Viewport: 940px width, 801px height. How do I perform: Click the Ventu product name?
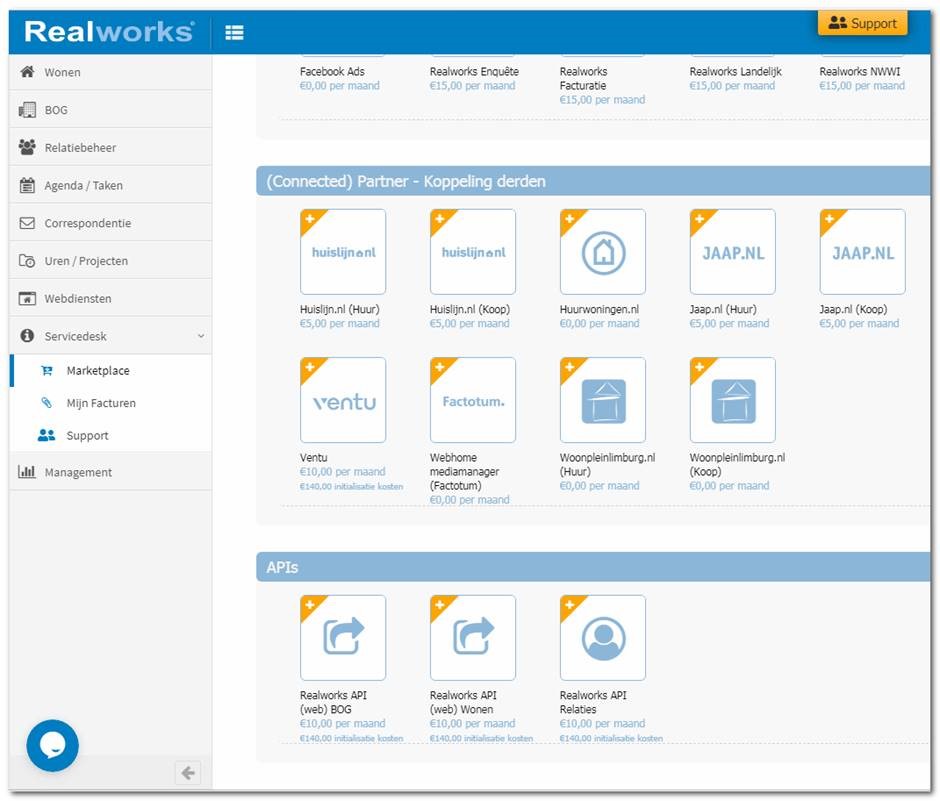pos(314,457)
